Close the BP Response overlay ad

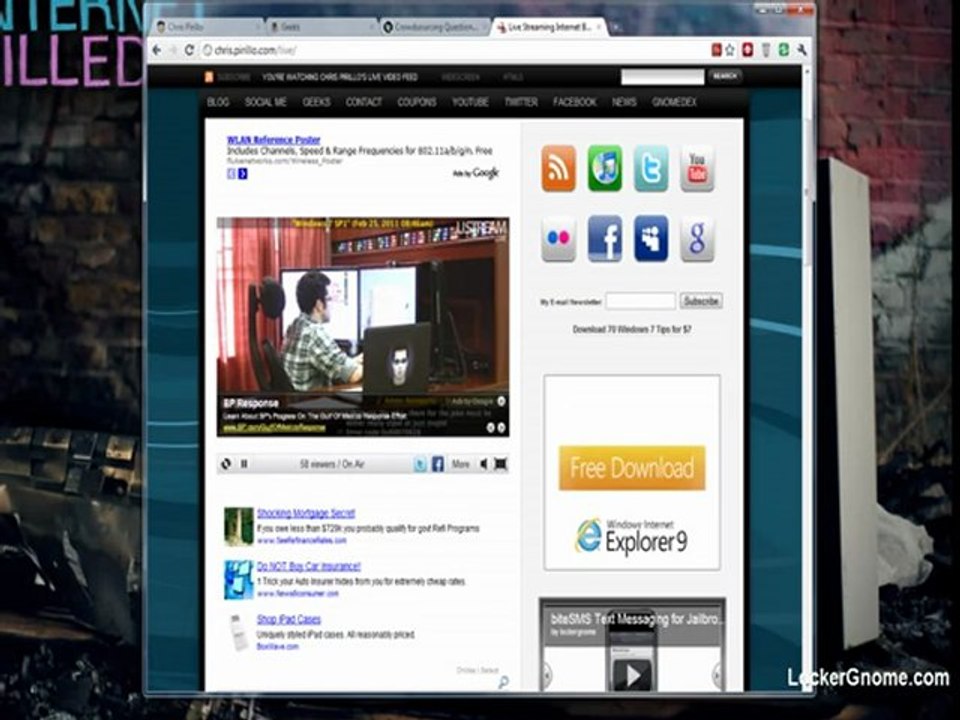click(501, 401)
